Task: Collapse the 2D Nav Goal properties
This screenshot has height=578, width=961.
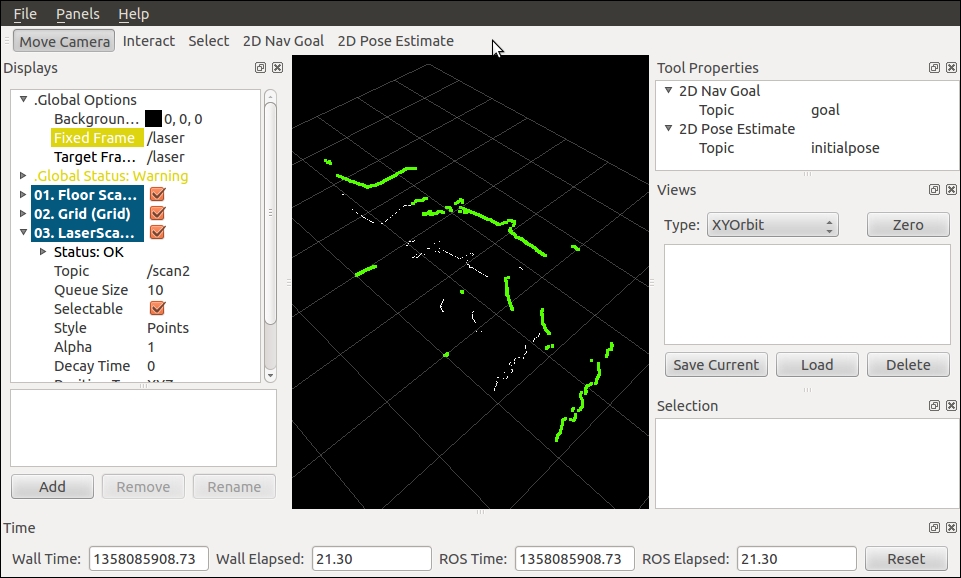Action: [x=668, y=90]
